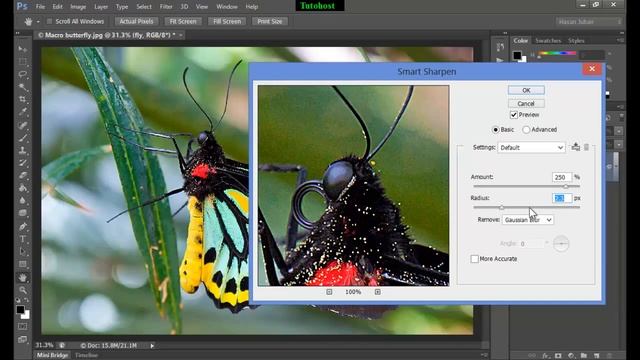Screen dimensions: 640x360
Task: Select the Type tool
Action: (x=22, y=239)
